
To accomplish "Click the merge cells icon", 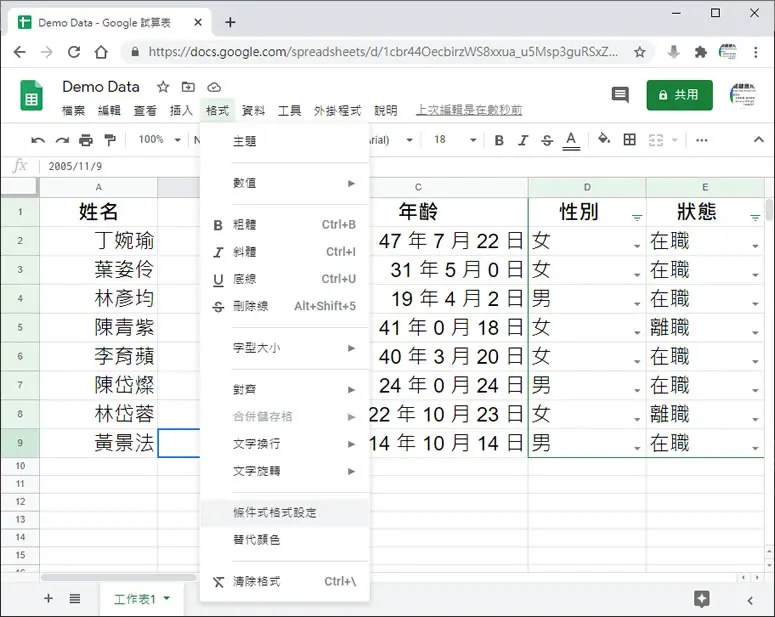I will click(656, 140).
